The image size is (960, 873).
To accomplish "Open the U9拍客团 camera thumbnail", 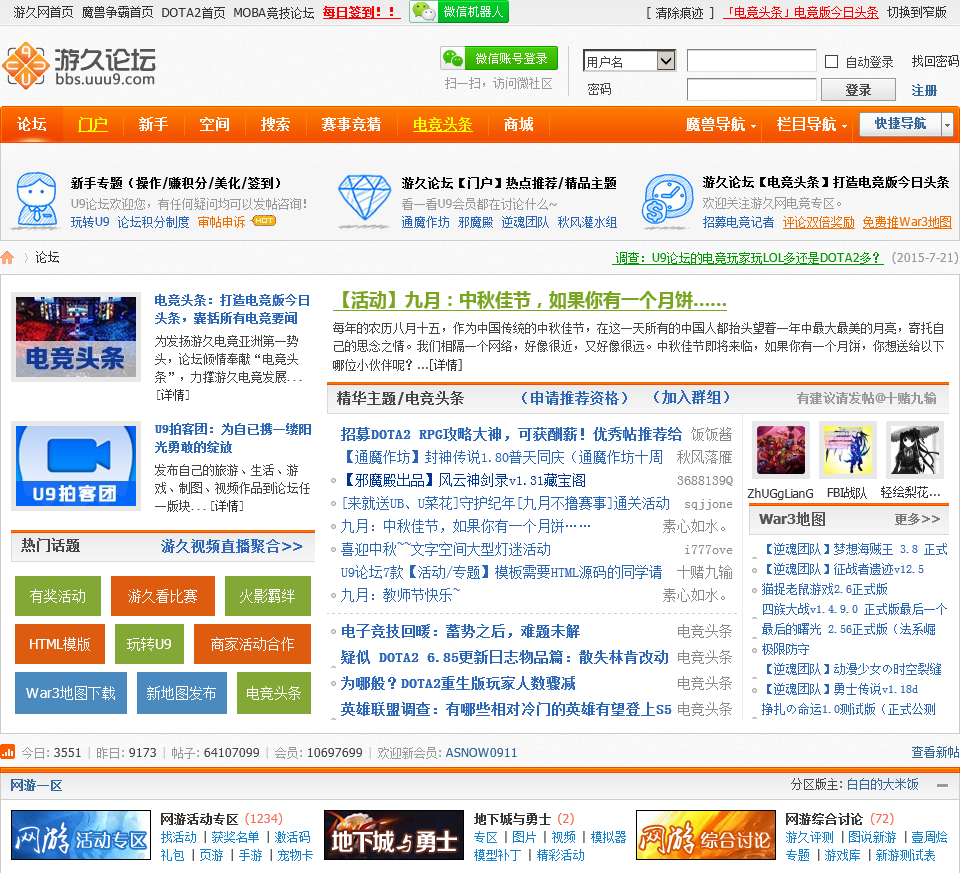I will [76, 466].
